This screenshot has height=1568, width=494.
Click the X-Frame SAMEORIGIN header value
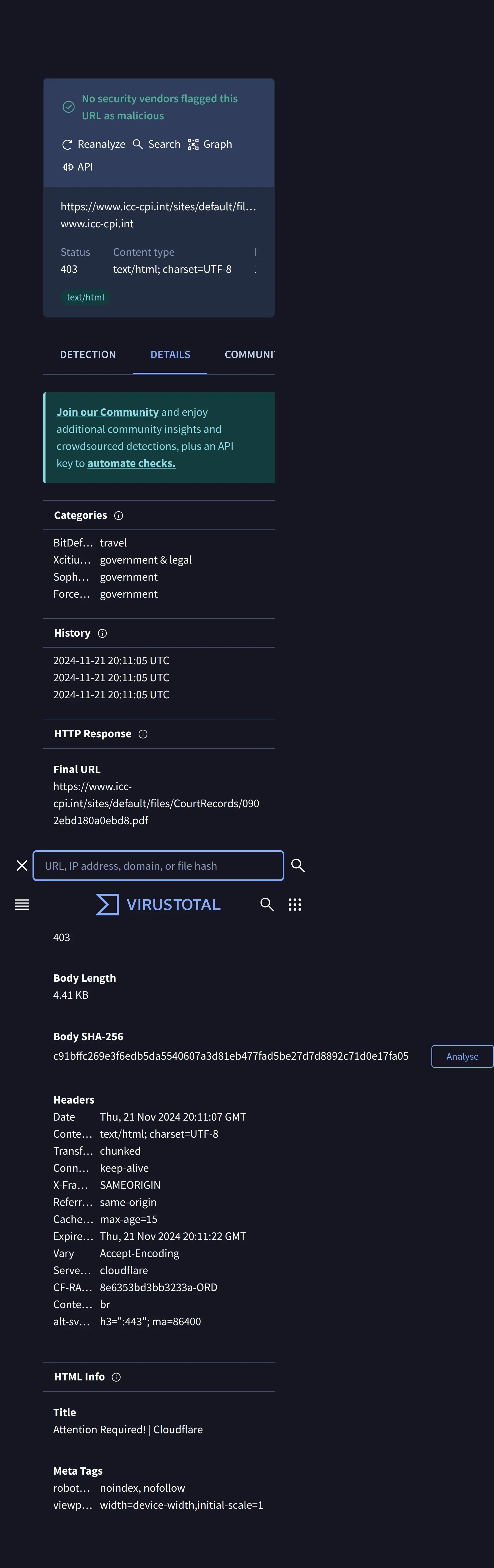130,1185
